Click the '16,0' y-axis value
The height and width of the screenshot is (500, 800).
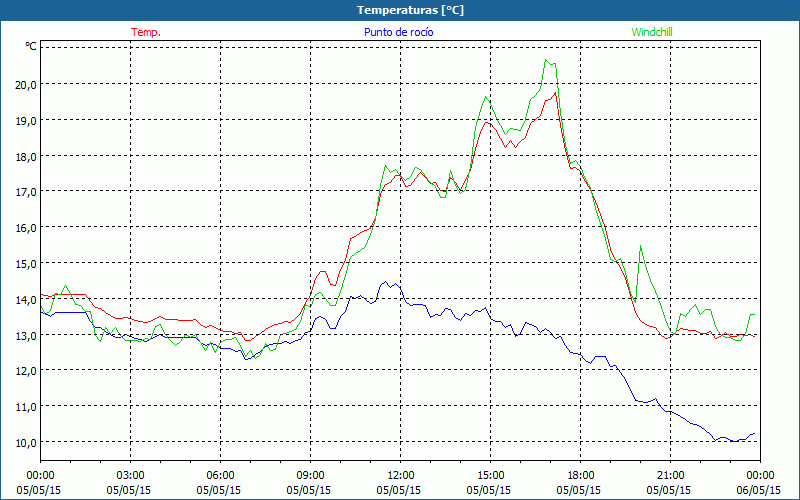[x=26, y=228]
